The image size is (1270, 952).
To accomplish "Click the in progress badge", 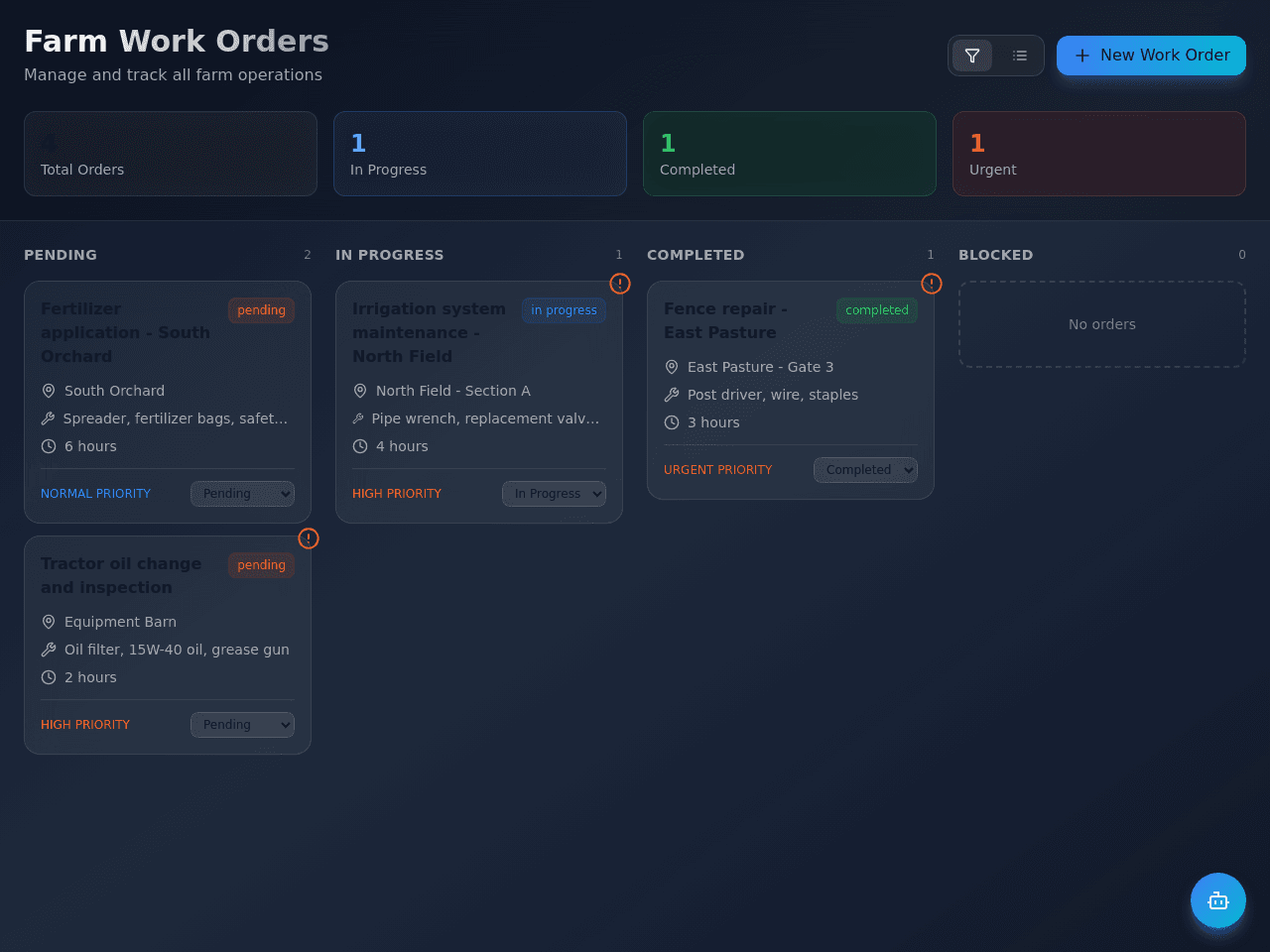I will tap(564, 310).
